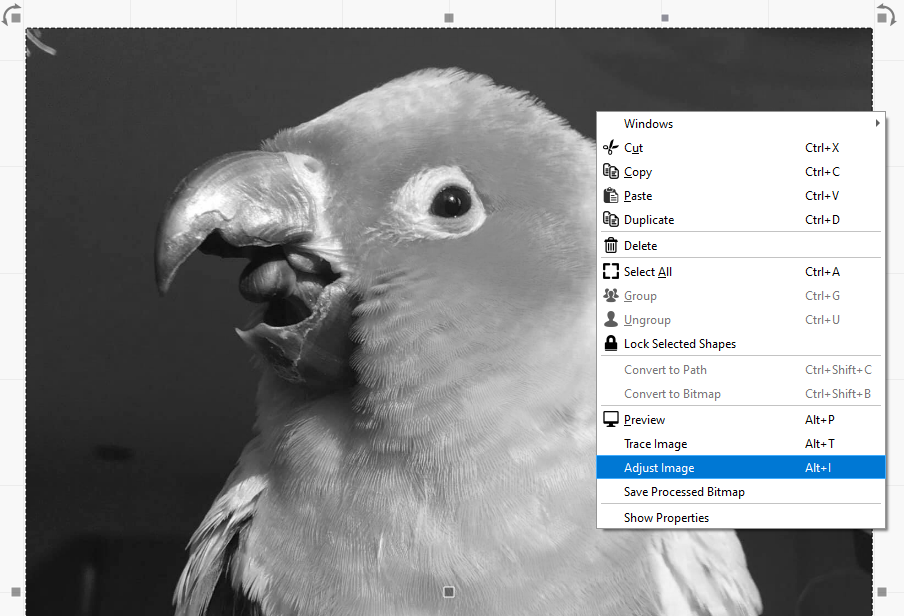
Task: Click the padlock Lock Selected Shapes icon
Action: point(610,344)
